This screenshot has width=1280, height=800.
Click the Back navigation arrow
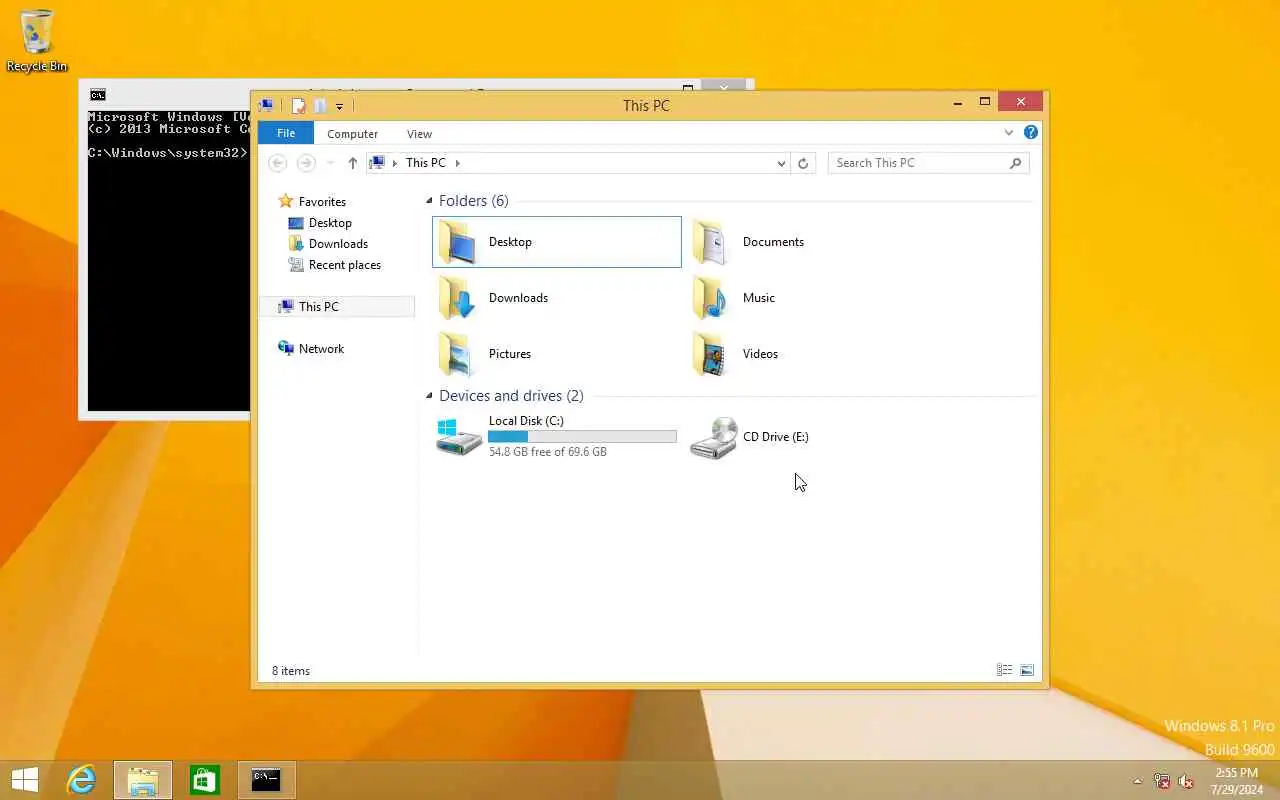278,163
